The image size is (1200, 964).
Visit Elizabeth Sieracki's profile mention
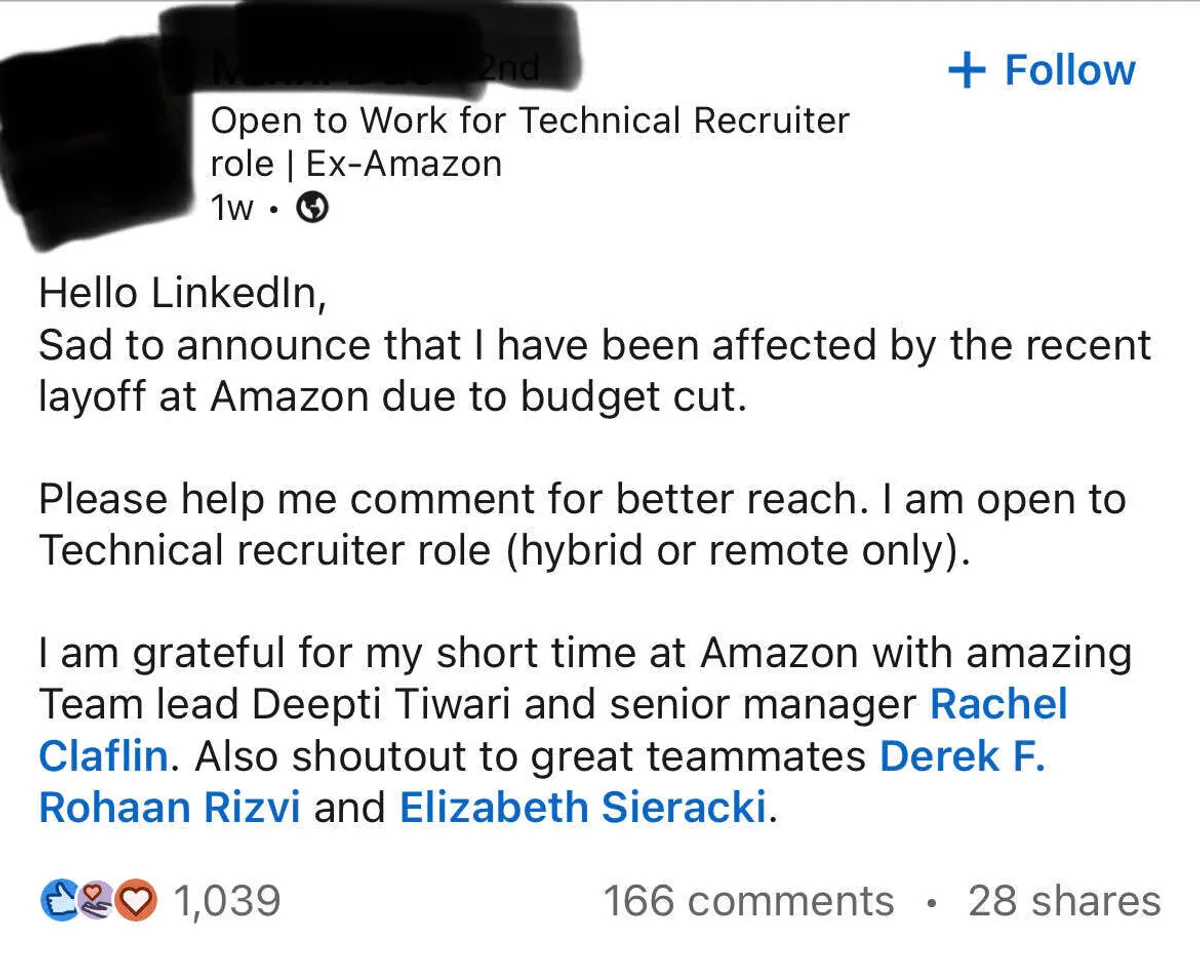582,808
